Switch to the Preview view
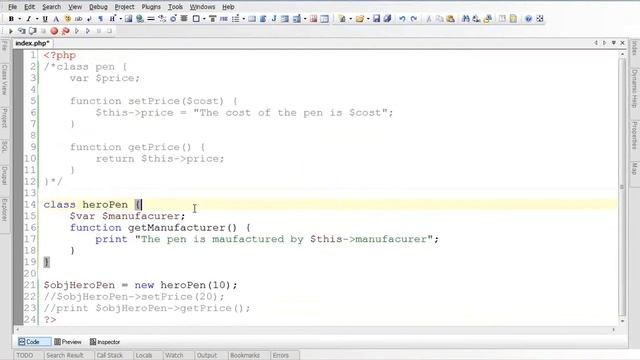Screen dimensions: 640x360 (68, 342)
